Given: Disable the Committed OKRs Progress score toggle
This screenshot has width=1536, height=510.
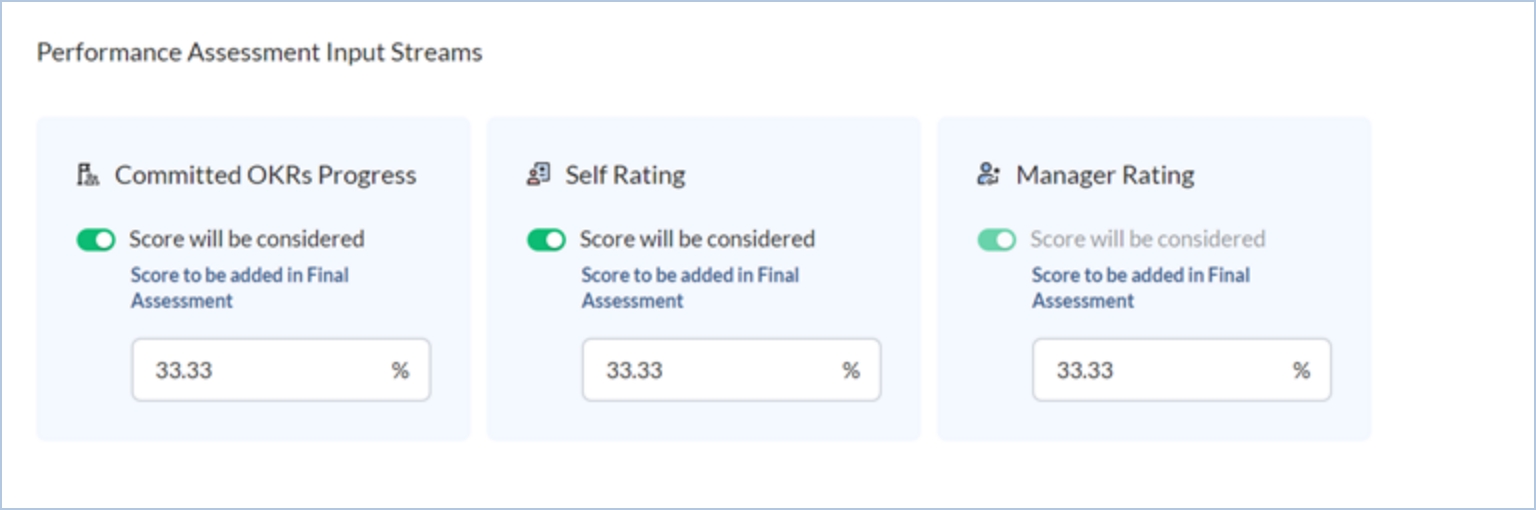Looking at the screenshot, I should pos(96,240).
